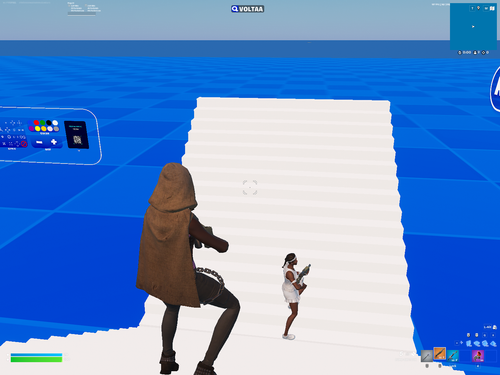
Task: Select the purple legendary item slot
Action: [478, 356]
